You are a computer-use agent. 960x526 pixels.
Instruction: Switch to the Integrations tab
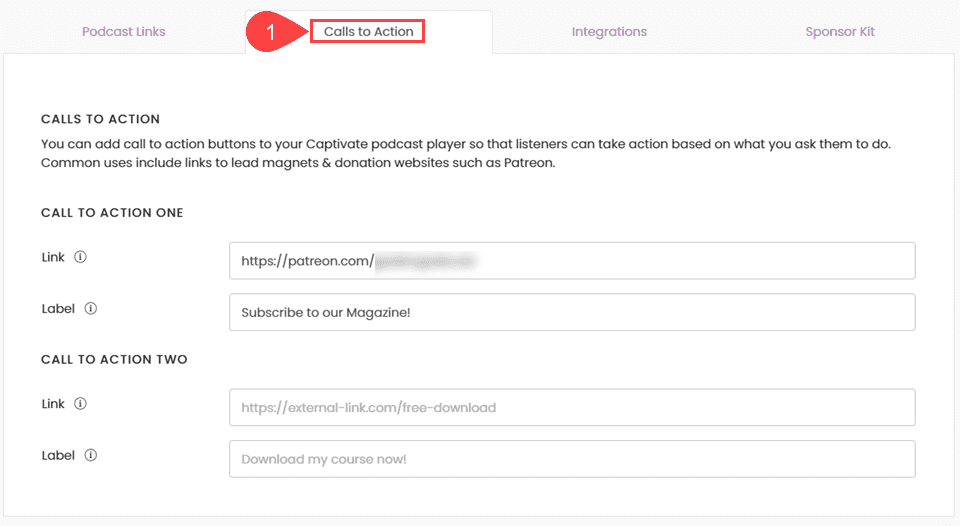coord(609,32)
